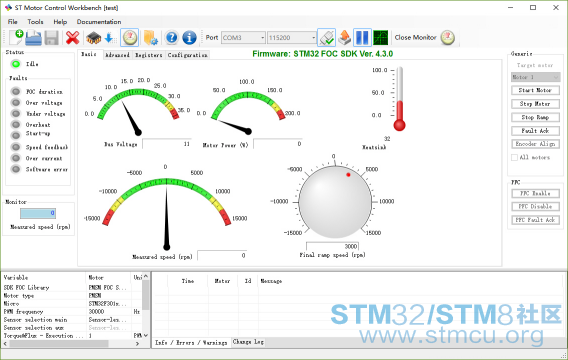Select the SDK FOC Library row
Screen dimensions: 568x360
click(x=72, y=288)
